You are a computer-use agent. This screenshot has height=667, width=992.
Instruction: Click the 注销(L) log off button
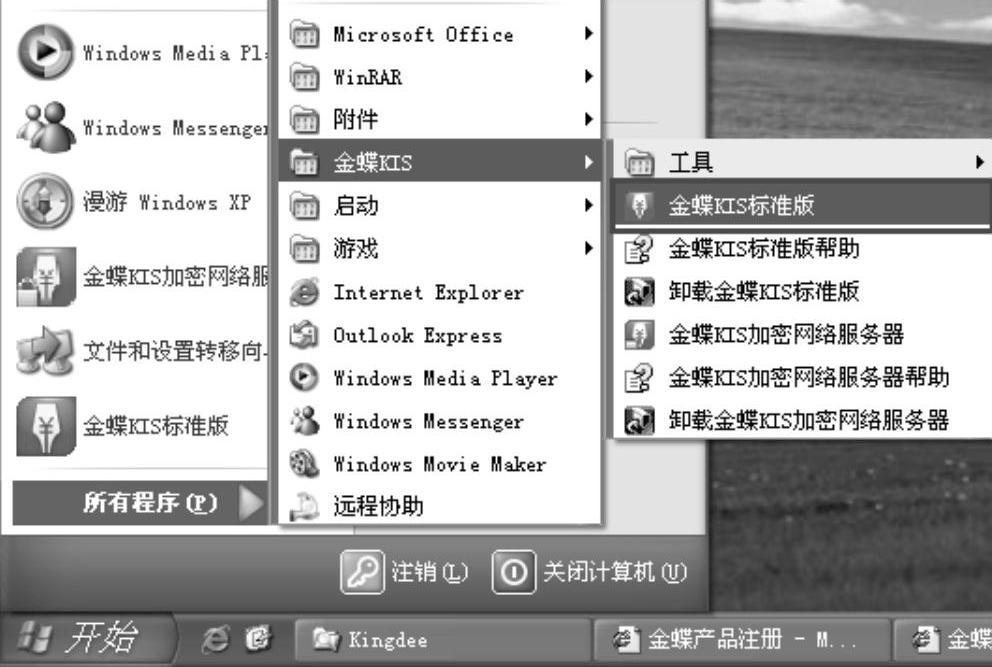pyautogui.click(x=405, y=572)
